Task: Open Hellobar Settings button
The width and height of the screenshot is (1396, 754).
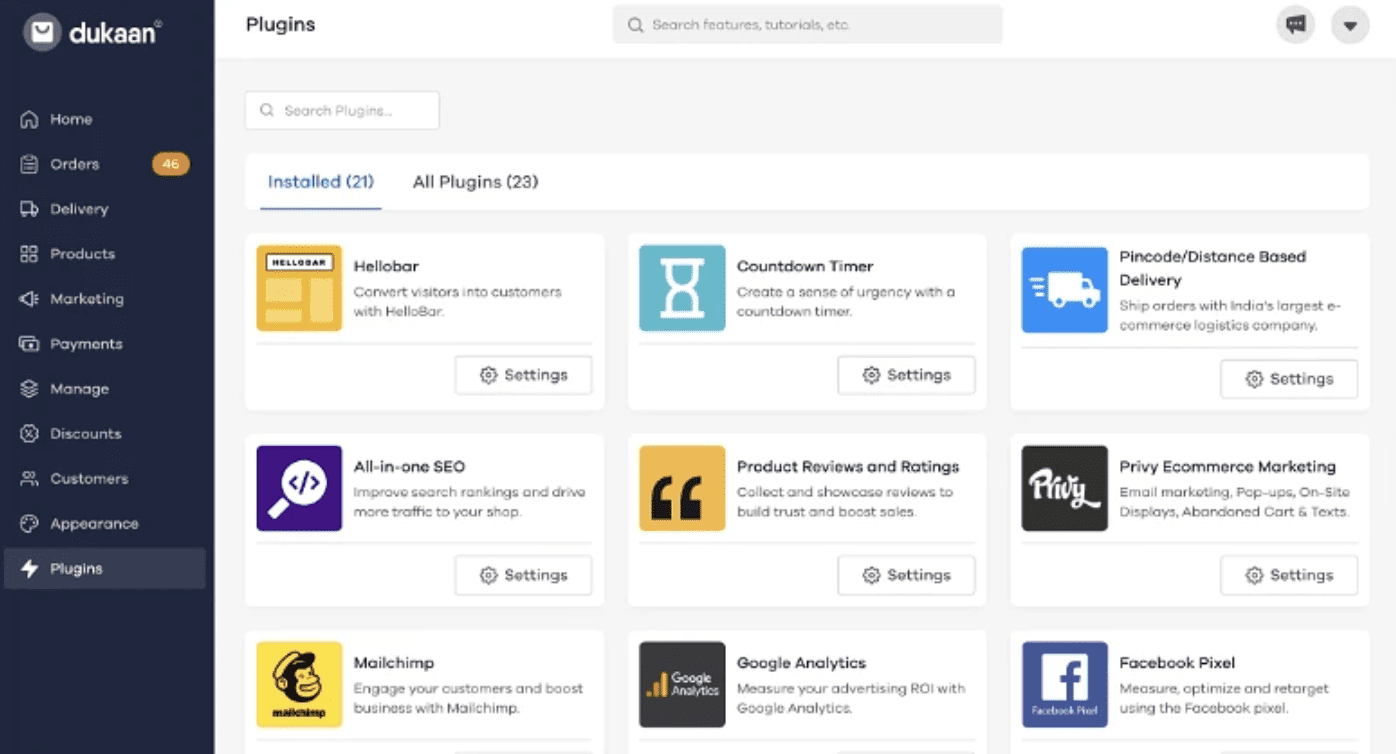Action: point(523,375)
